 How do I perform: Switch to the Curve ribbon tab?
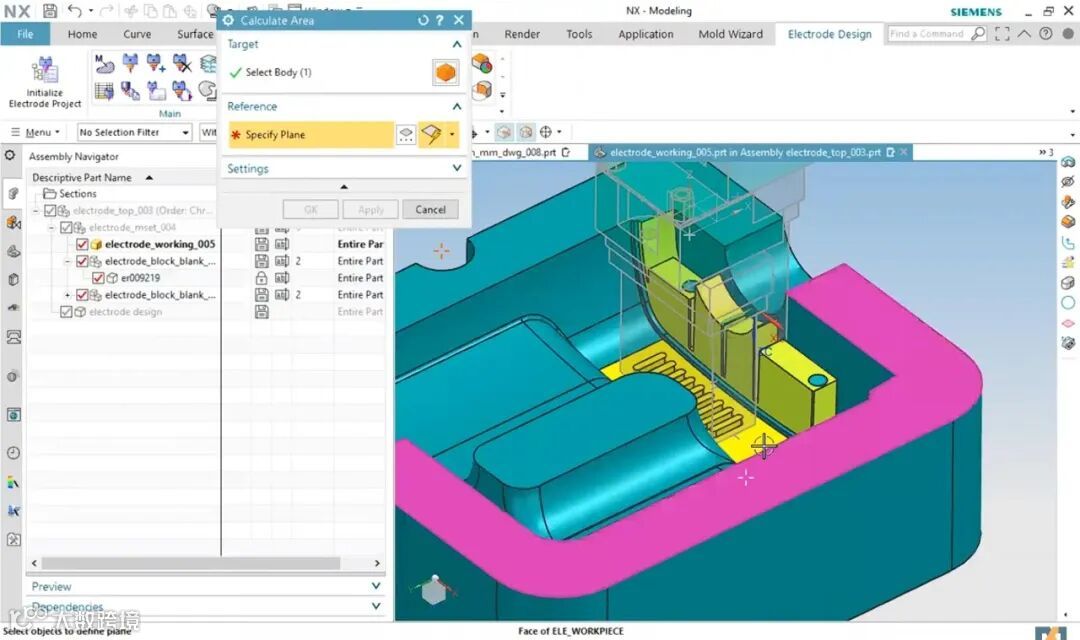click(x=137, y=34)
